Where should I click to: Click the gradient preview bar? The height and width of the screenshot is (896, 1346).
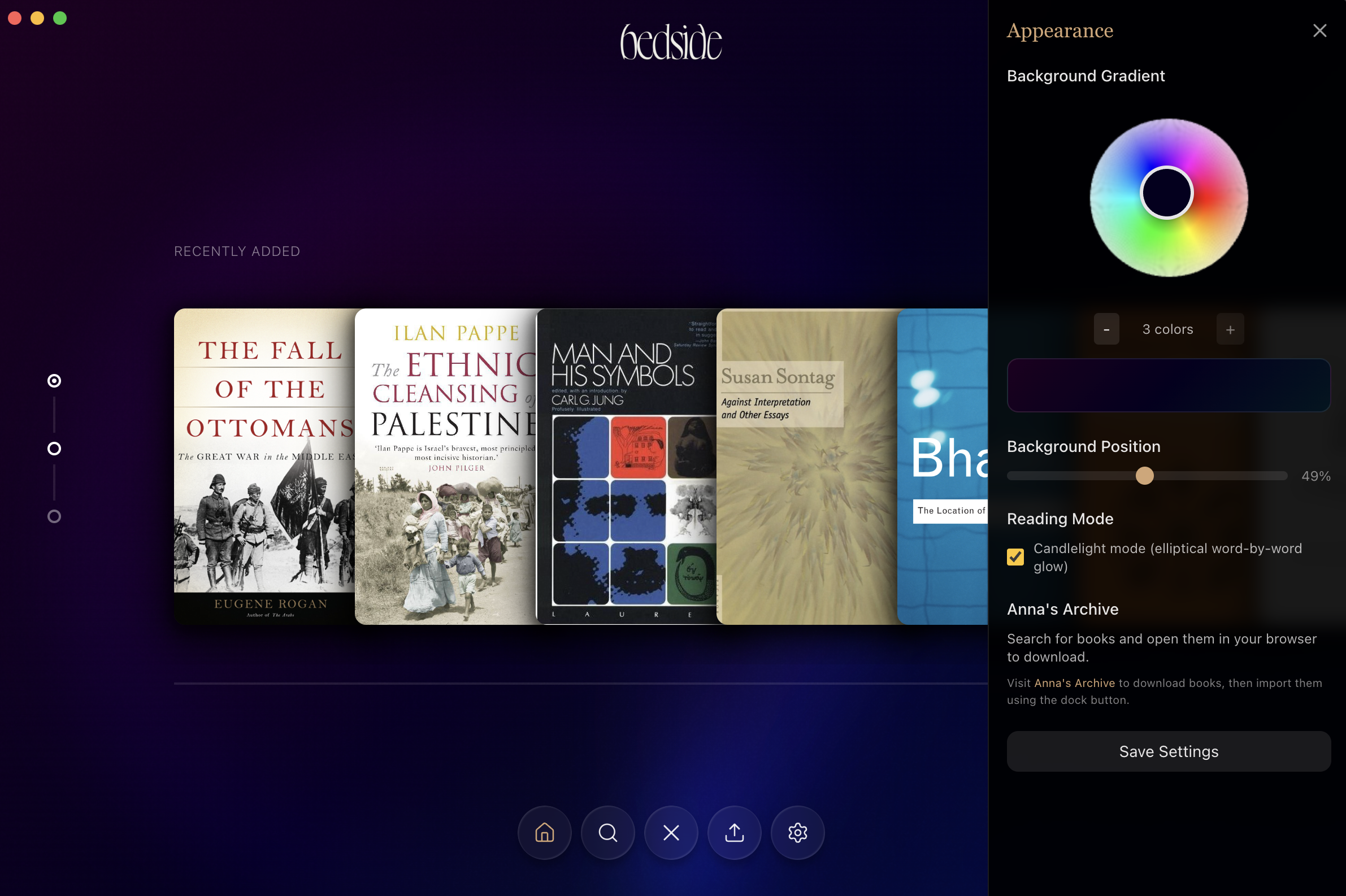pos(1168,385)
